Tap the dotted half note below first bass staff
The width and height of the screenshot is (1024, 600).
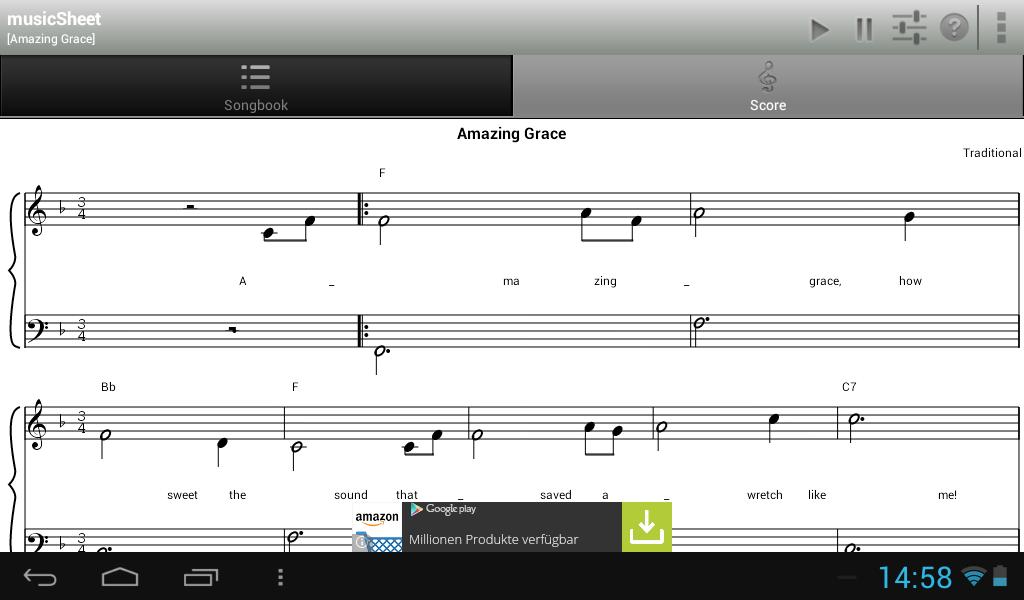tap(381, 358)
